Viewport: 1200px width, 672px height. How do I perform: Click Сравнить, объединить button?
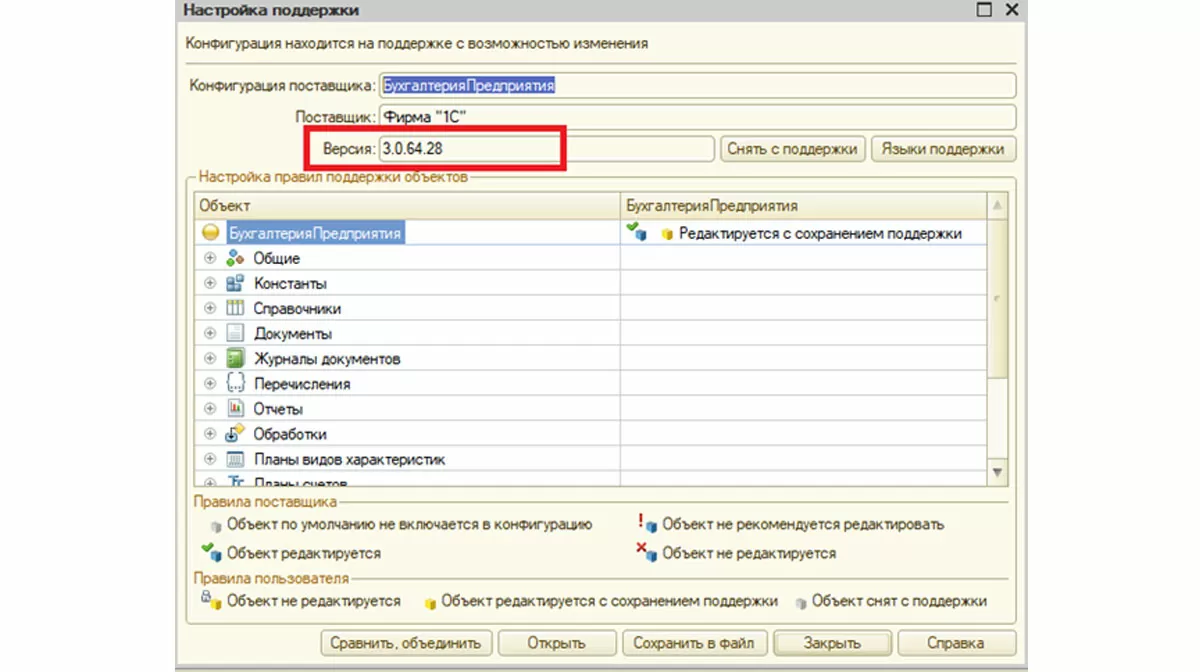tap(406, 643)
